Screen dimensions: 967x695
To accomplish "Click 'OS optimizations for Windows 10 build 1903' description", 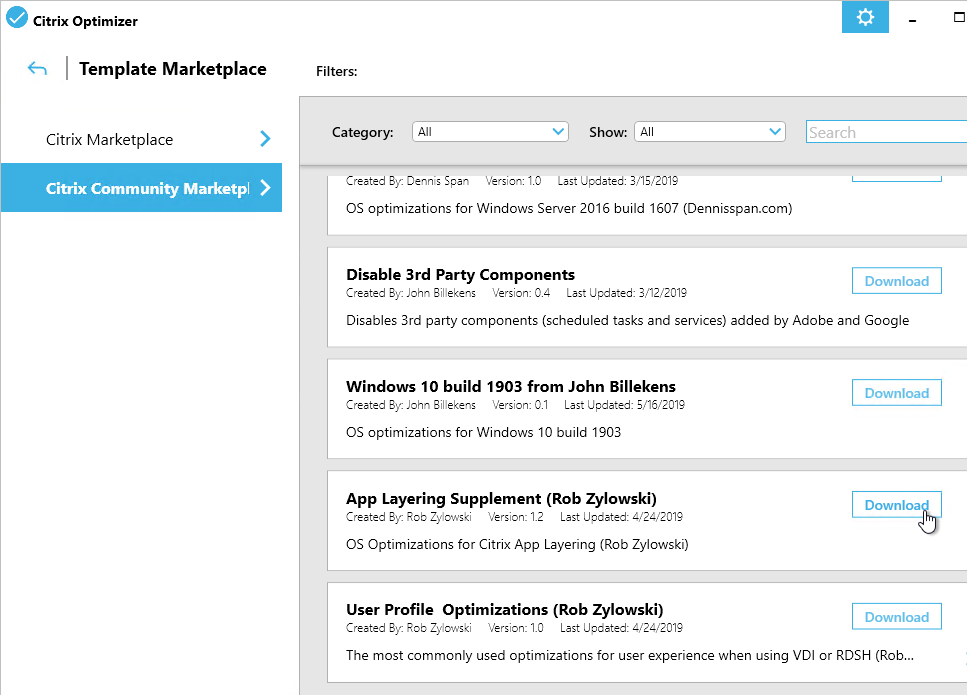I will [x=484, y=432].
